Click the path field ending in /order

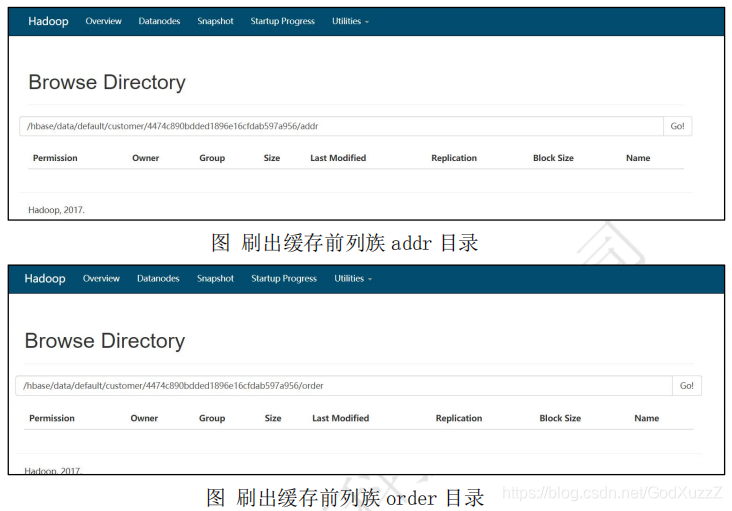pyautogui.click(x=344, y=385)
